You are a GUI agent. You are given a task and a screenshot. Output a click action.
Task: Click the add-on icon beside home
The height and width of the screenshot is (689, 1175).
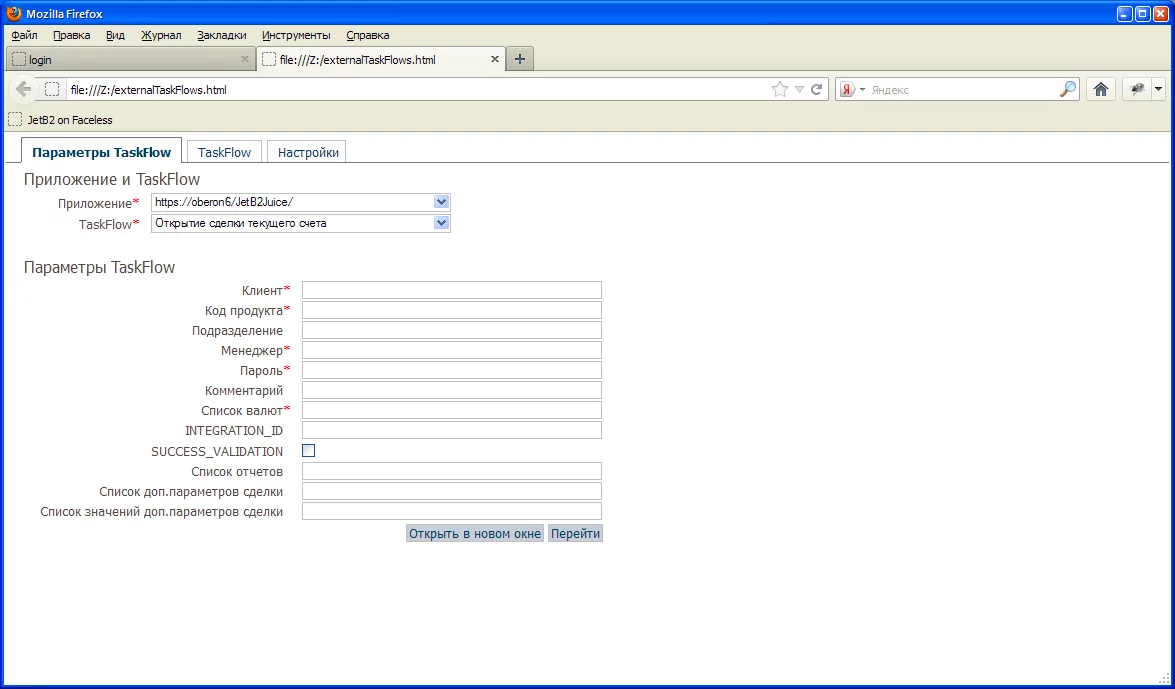point(1137,89)
